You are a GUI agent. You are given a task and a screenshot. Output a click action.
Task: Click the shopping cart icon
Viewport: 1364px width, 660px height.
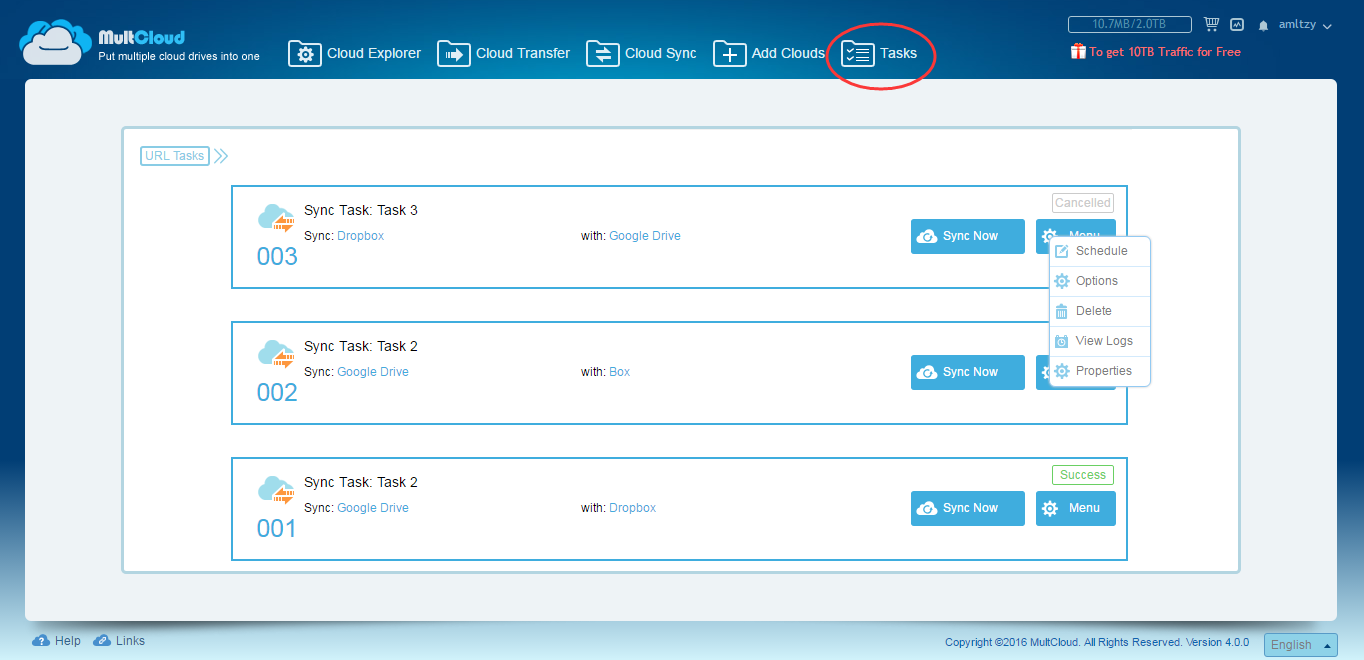click(x=1211, y=24)
